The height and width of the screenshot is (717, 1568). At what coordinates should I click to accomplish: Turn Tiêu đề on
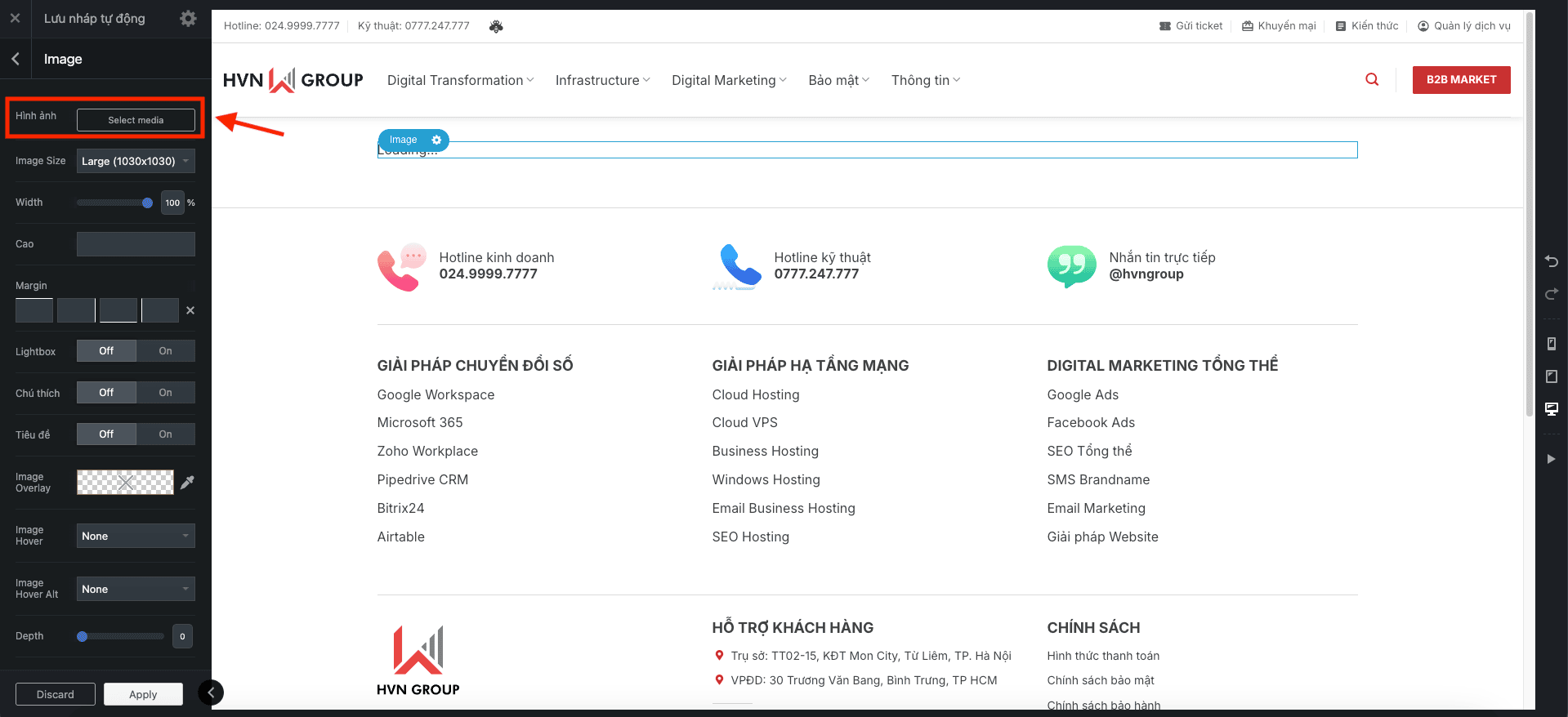pos(165,434)
